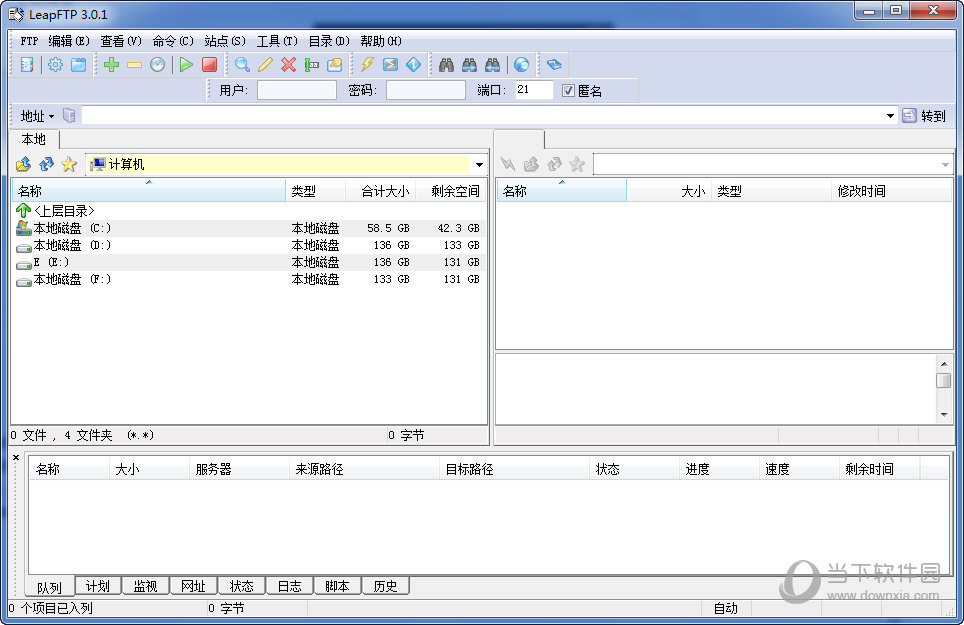Image resolution: width=964 pixels, height=625 pixels.
Task: Expand the 地址 label dropdown arrow
Action: point(52,117)
